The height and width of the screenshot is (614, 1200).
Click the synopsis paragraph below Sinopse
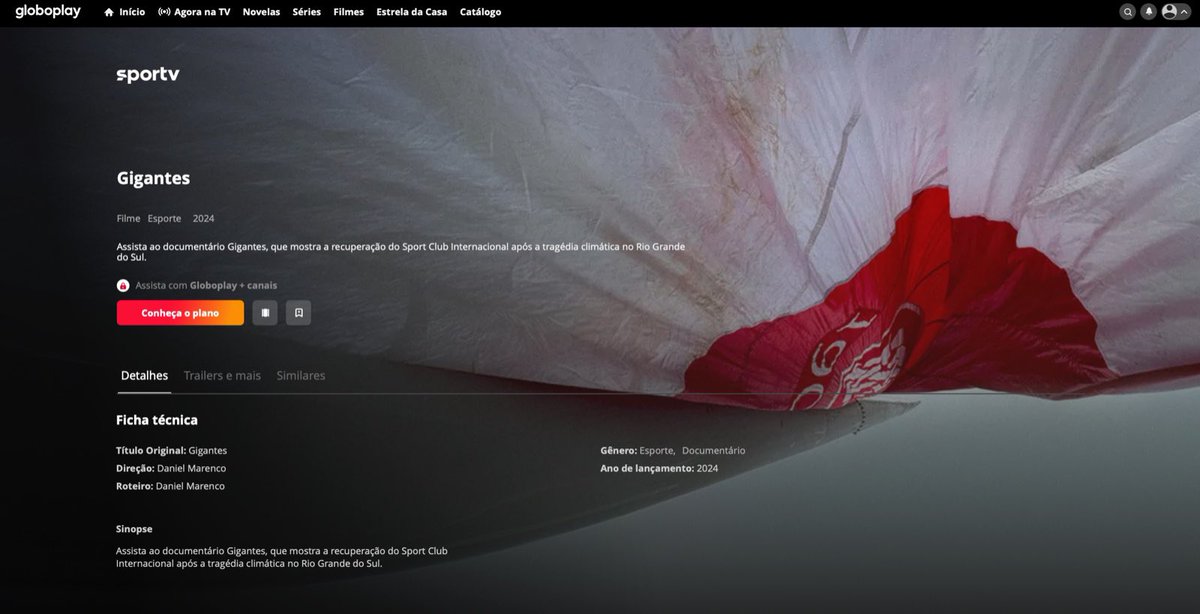coord(282,557)
